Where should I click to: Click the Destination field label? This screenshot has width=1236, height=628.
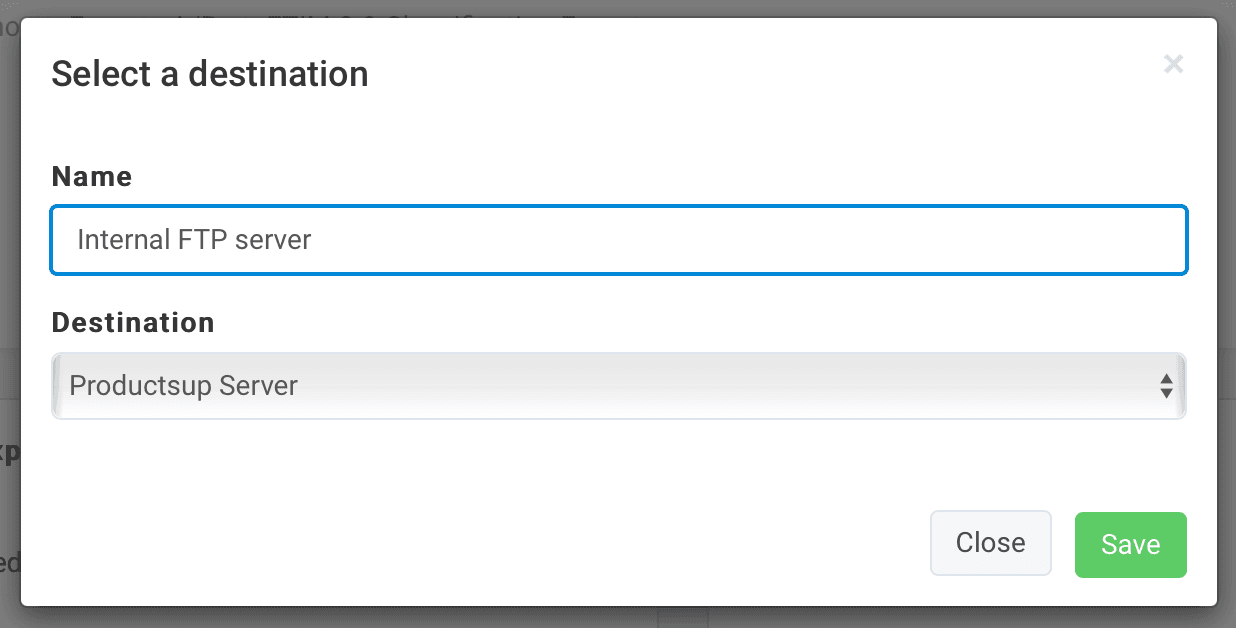(x=133, y=323)
